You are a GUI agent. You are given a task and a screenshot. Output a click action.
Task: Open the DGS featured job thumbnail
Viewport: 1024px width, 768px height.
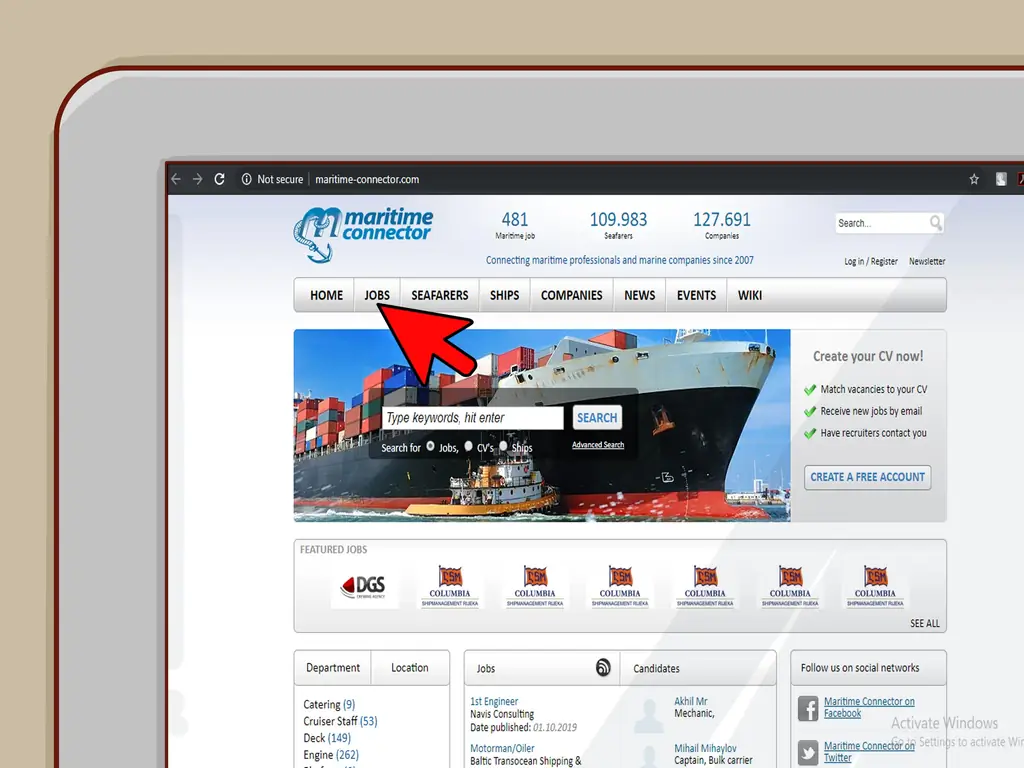click(364, 587)
